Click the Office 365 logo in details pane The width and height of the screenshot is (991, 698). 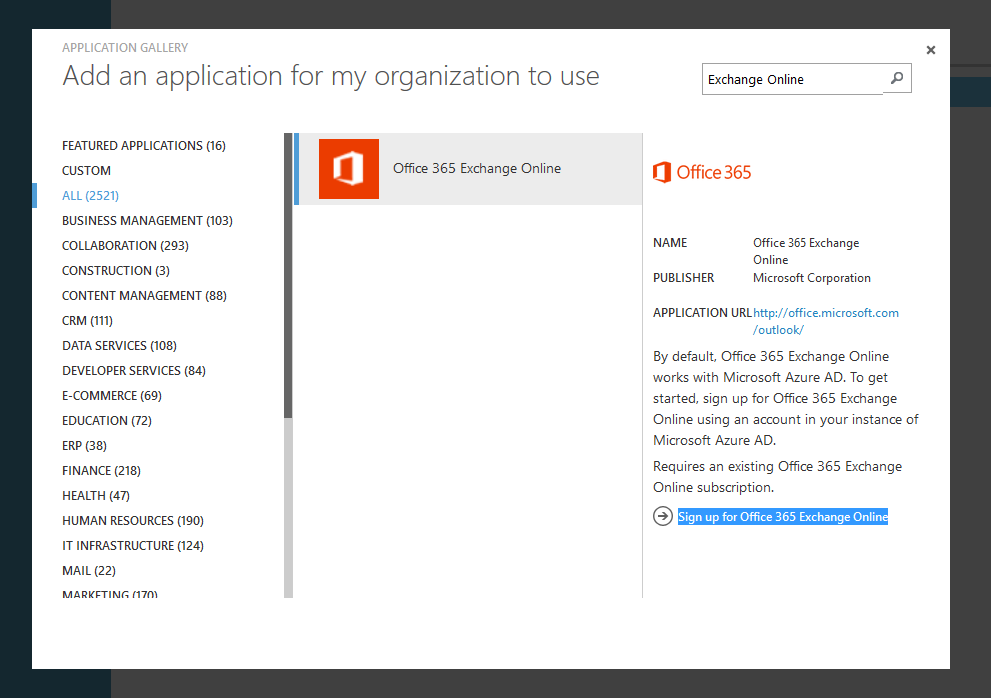pyautogui.click(x=702, y=172)
